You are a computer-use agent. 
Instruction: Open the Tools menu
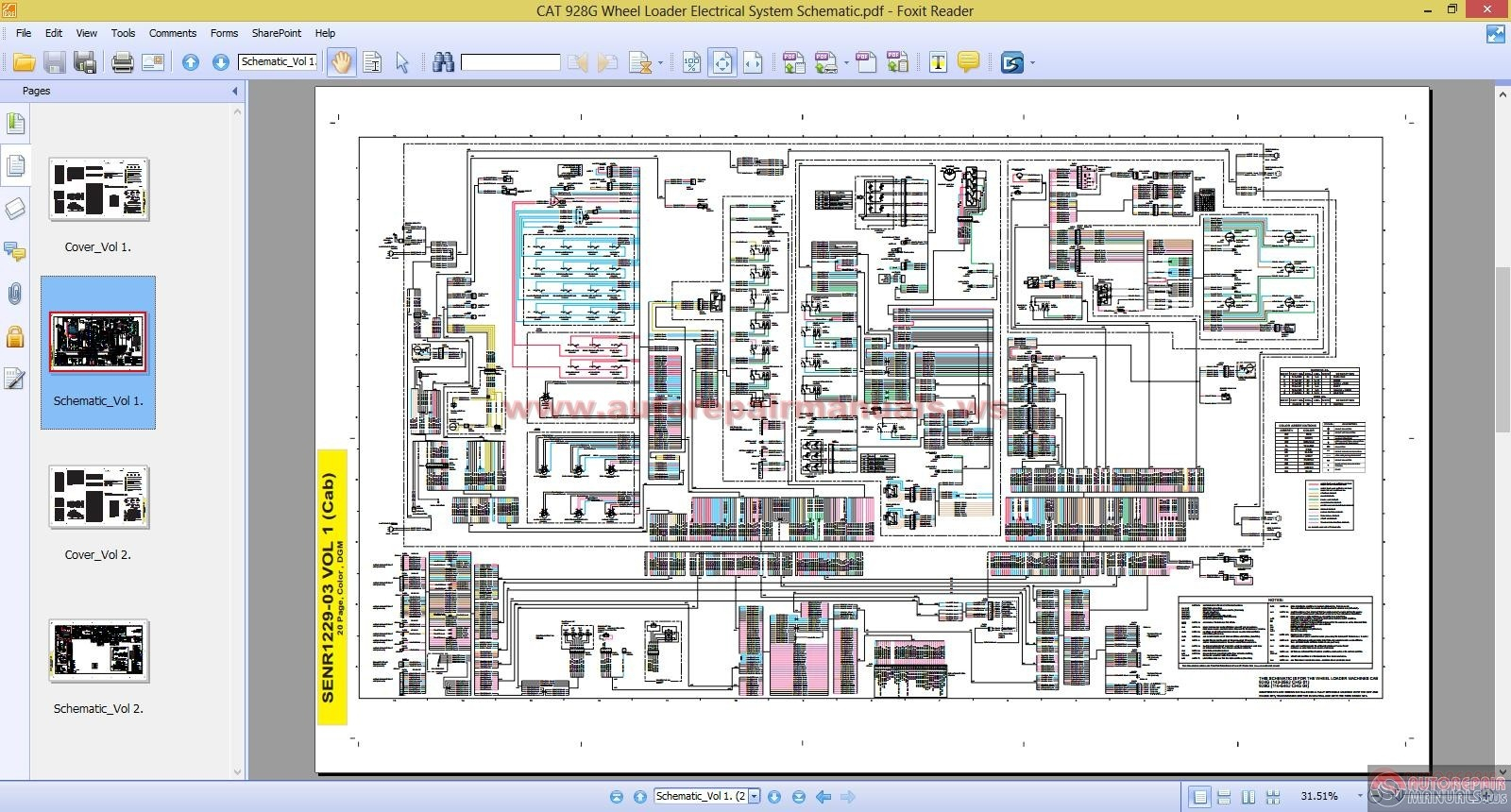coord(123,33)
